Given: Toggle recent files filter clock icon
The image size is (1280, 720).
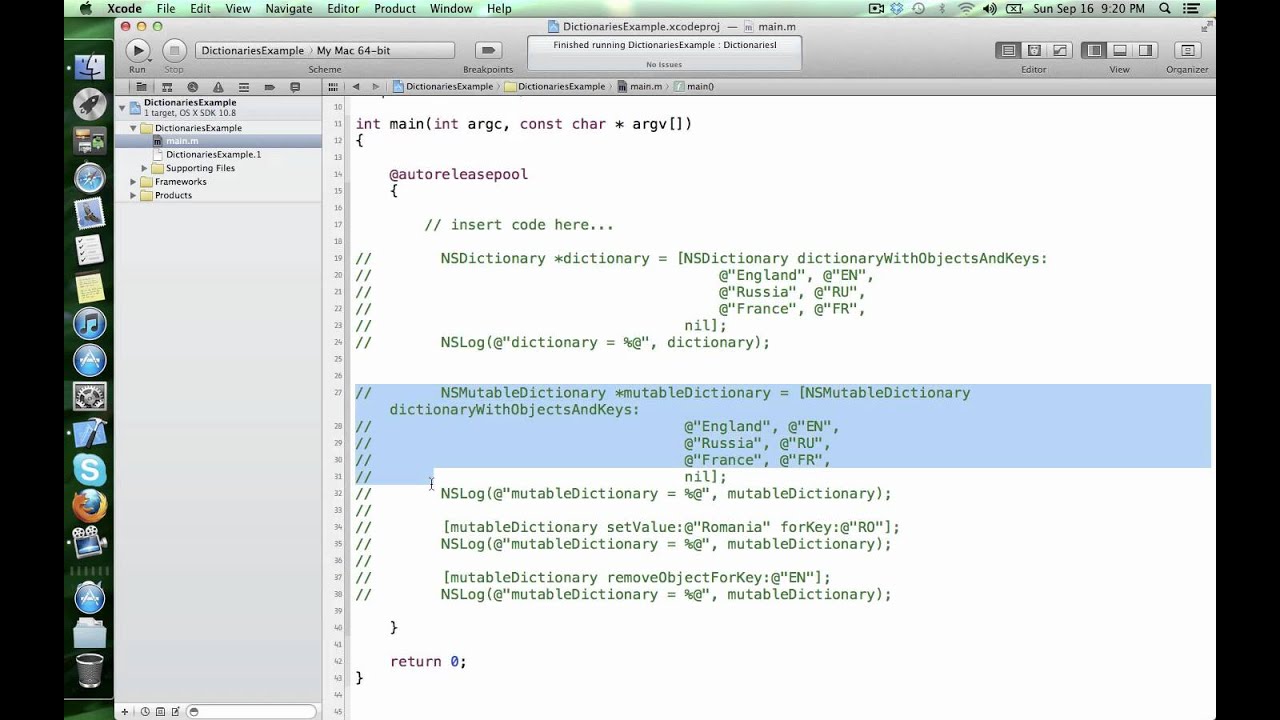Looking at the screenshot, I should coord(145,712).
